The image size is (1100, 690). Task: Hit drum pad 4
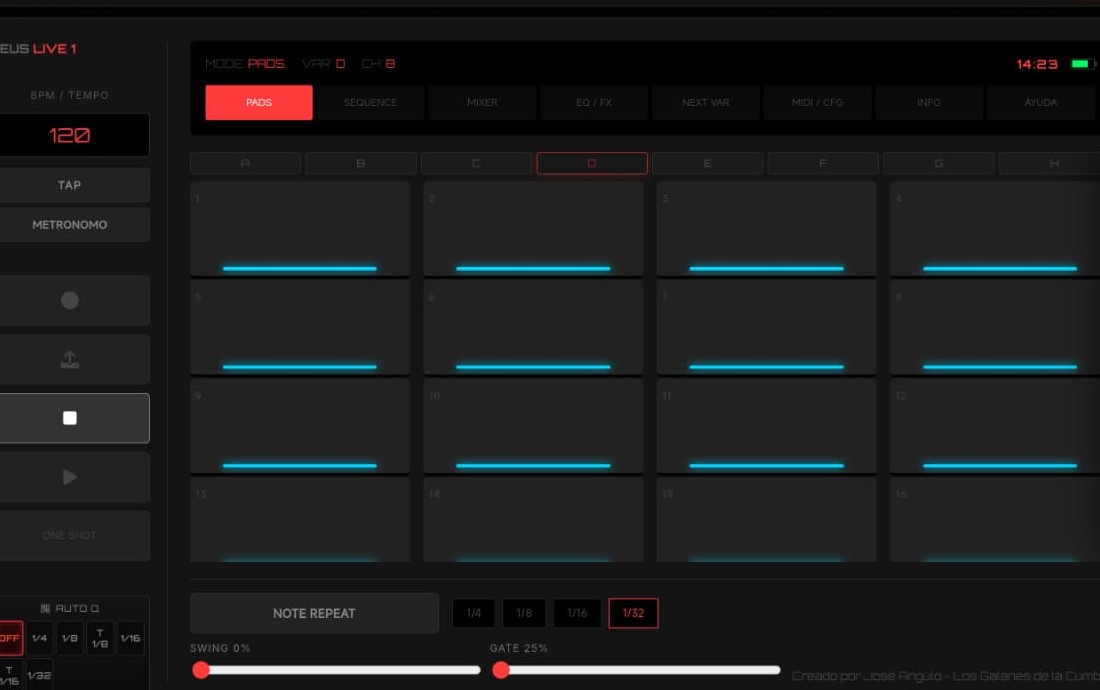(x=995, y=229)
